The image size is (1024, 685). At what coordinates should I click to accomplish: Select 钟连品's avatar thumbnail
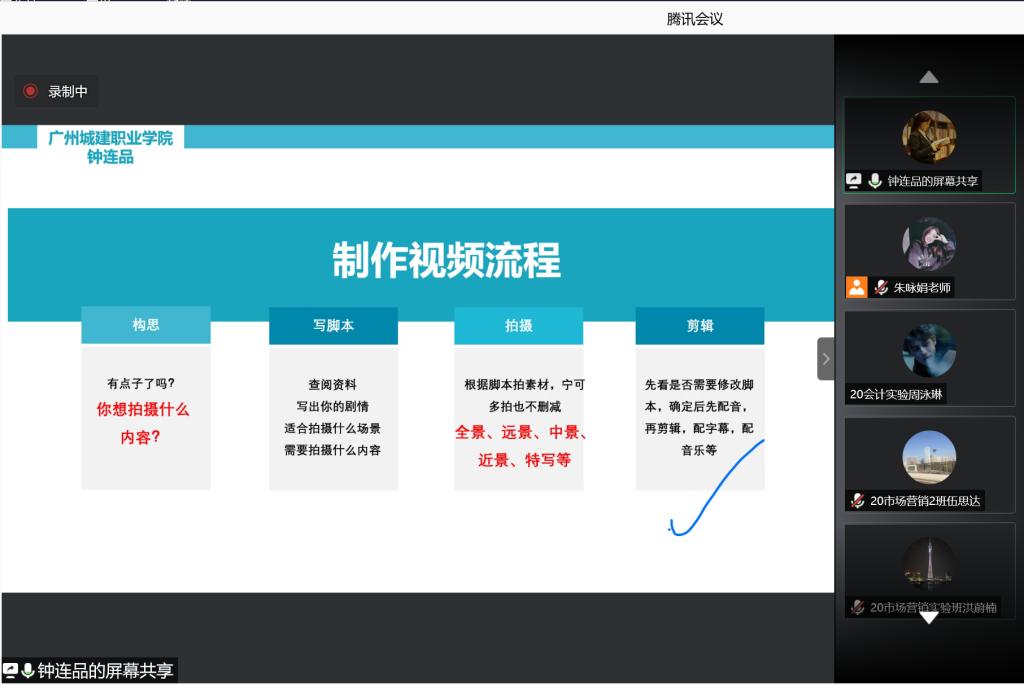point(929,137)
